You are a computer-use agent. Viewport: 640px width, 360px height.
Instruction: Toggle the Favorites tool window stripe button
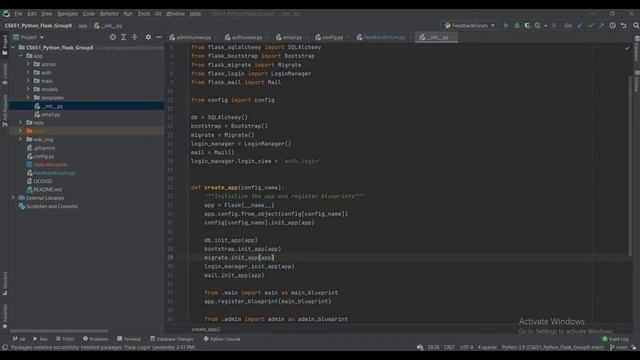pos(4,316)
